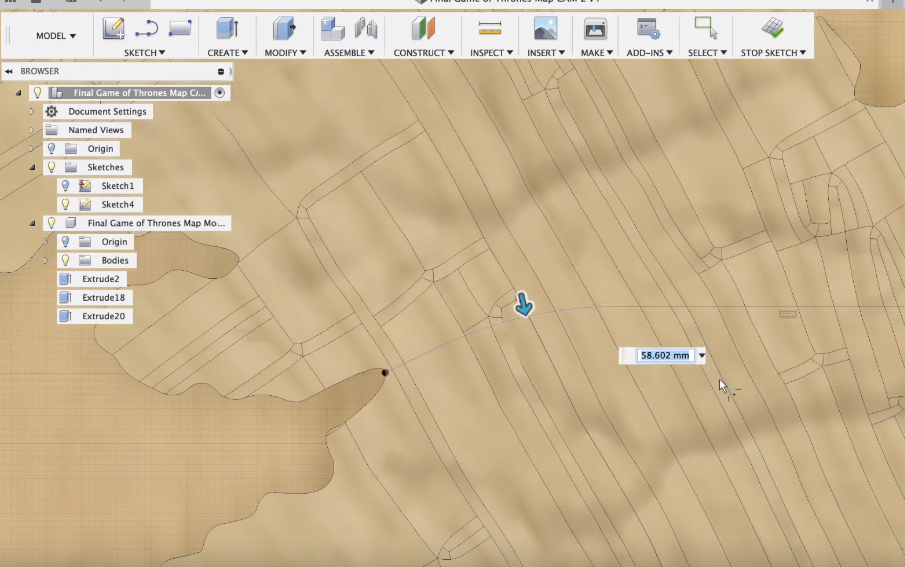
Task: Collapse the root document tree node
Action: pos(18,92)
